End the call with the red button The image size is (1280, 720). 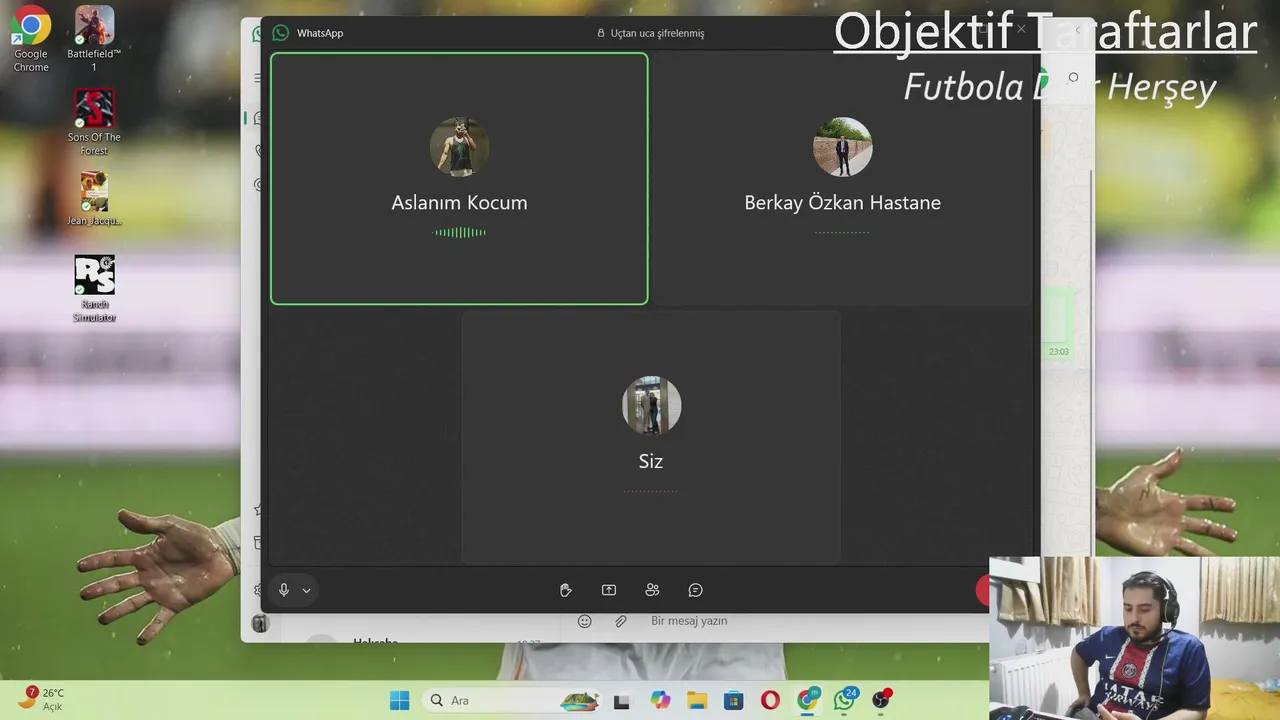pos(983,591)
